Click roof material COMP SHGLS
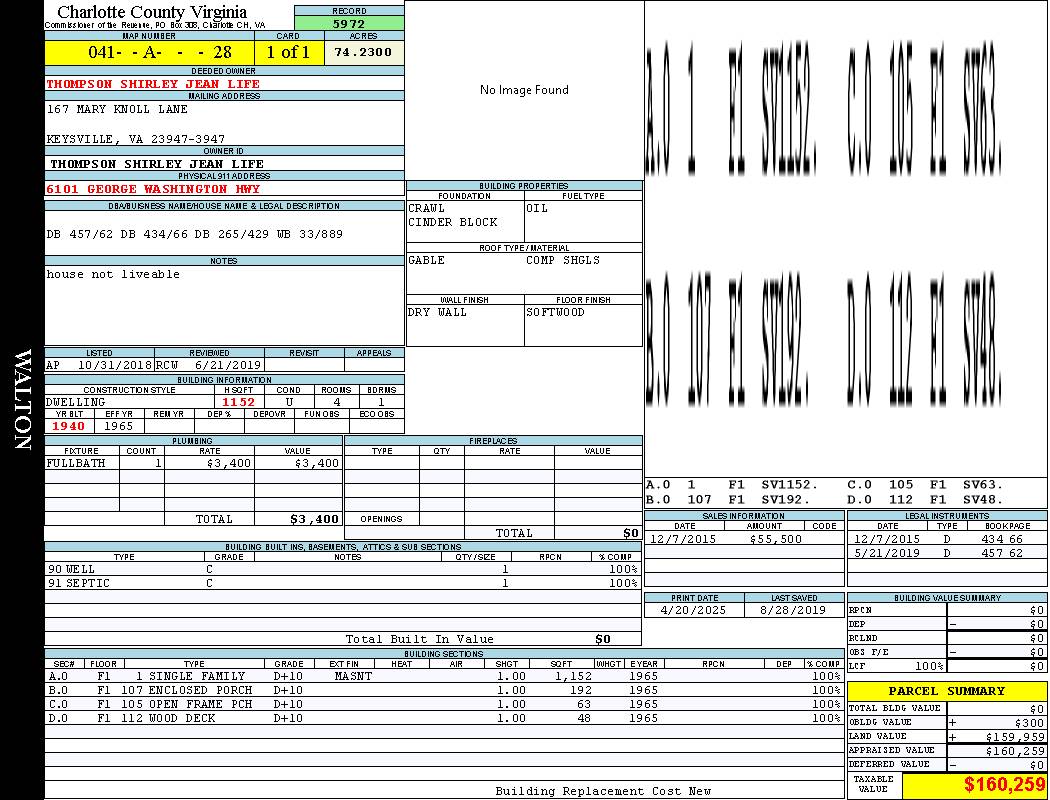Screen dimensions: 1050x800 point(562,260)
